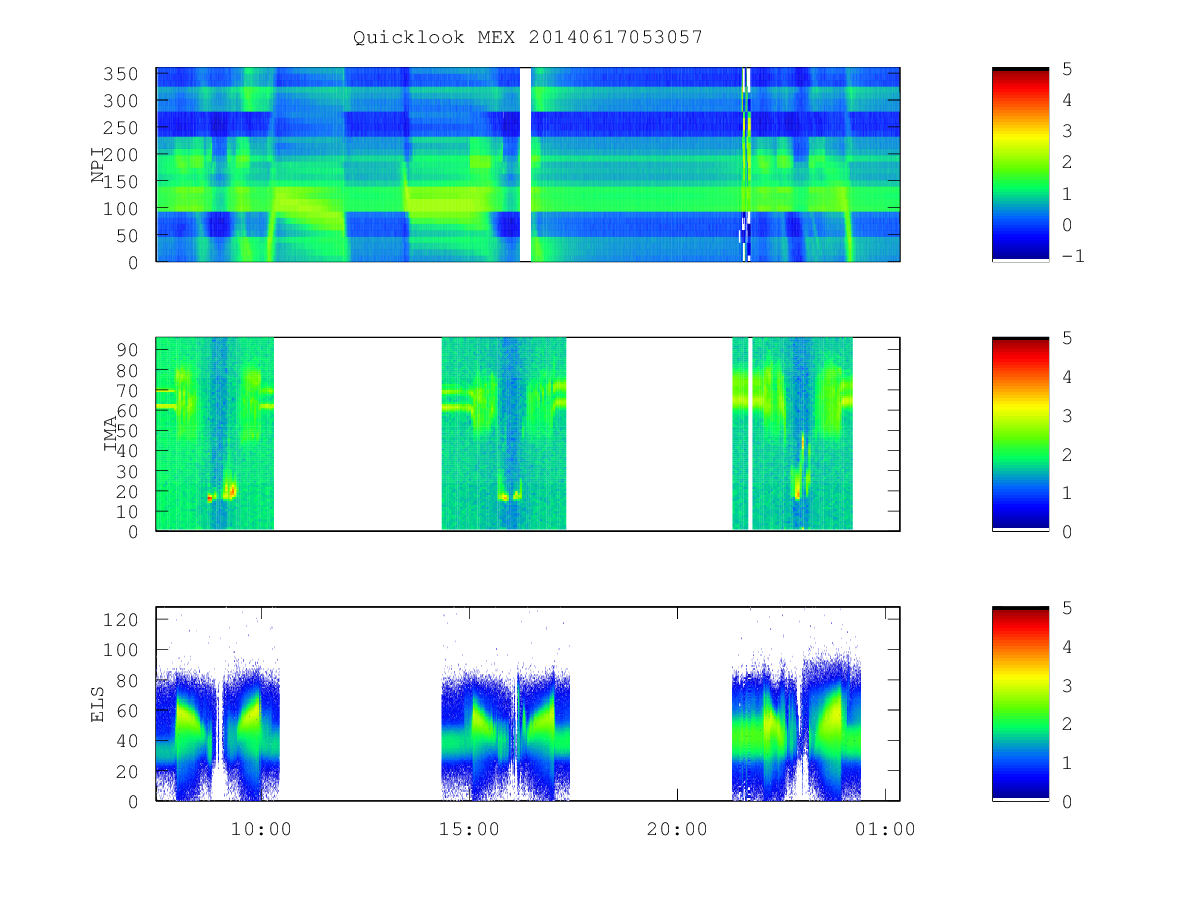
Task: Click the 20:00 time tick label
Action: pyautogui.click(x=677, y=829)
